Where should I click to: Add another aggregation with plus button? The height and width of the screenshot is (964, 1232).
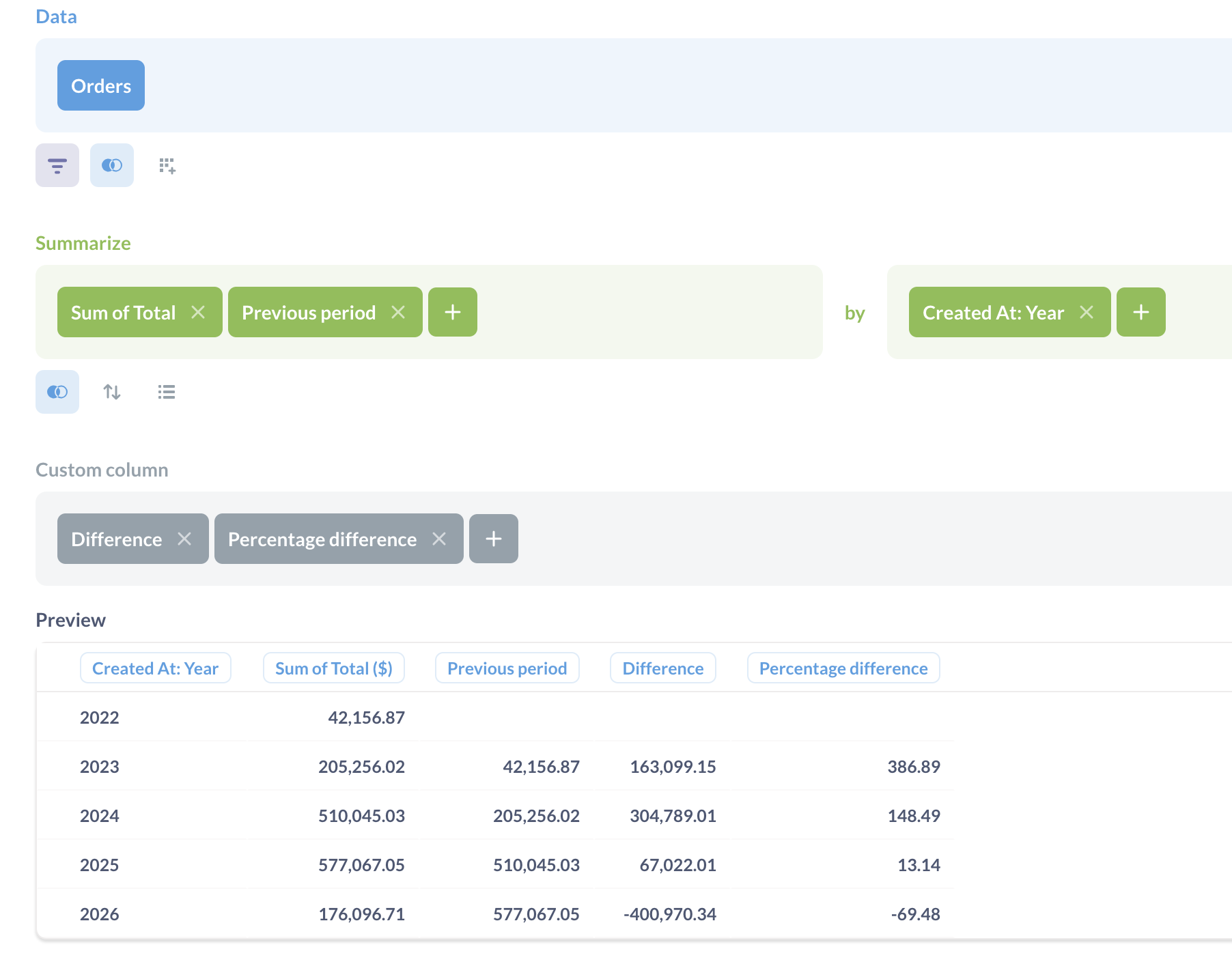click(x=453, y=312)
